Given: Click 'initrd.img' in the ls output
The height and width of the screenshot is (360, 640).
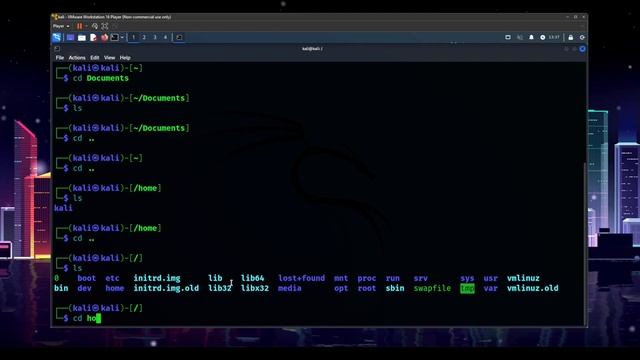Looking at the screenshot, I should [157, 278].
